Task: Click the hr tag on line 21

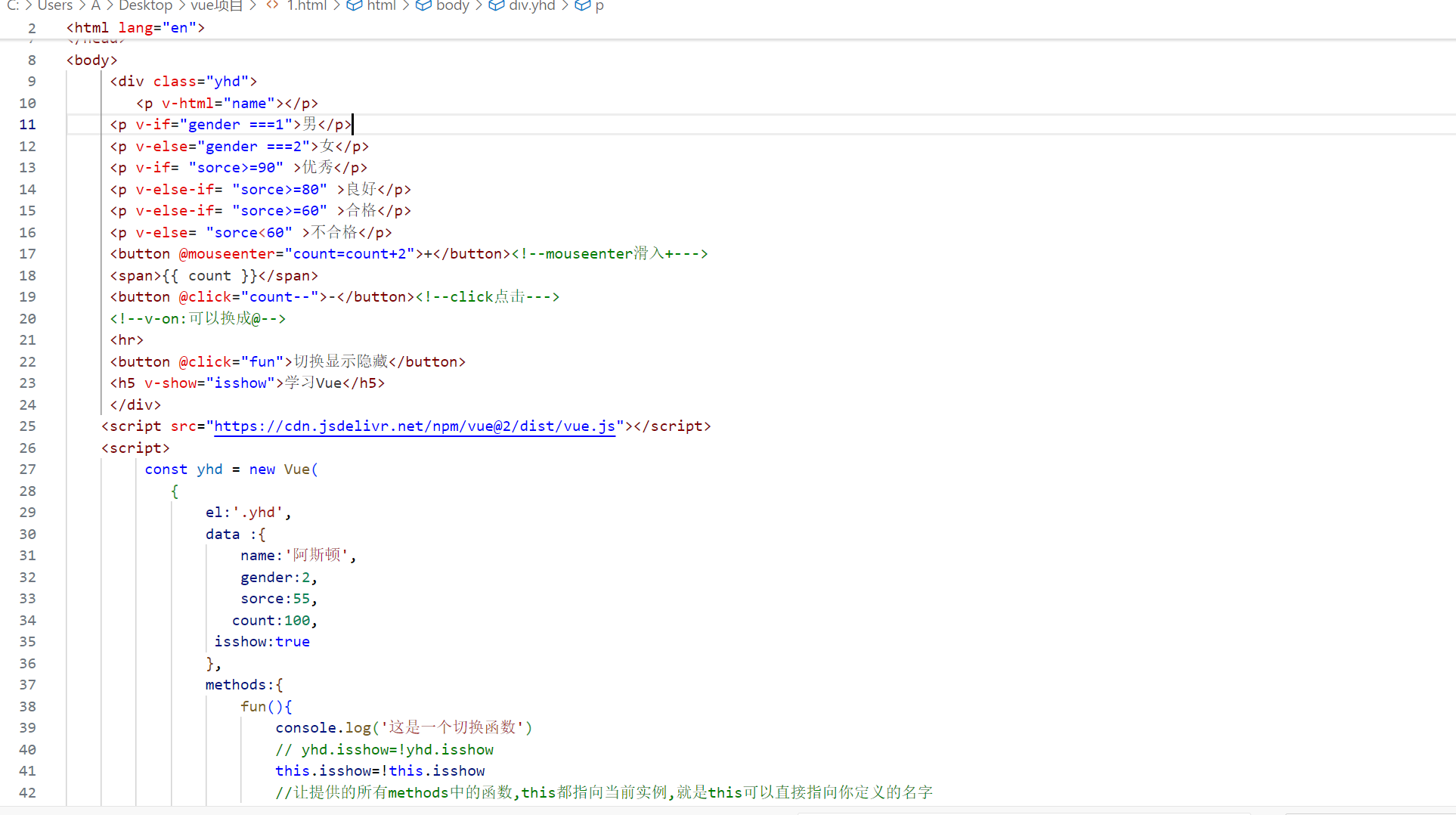Action: [x=126, y=340]
